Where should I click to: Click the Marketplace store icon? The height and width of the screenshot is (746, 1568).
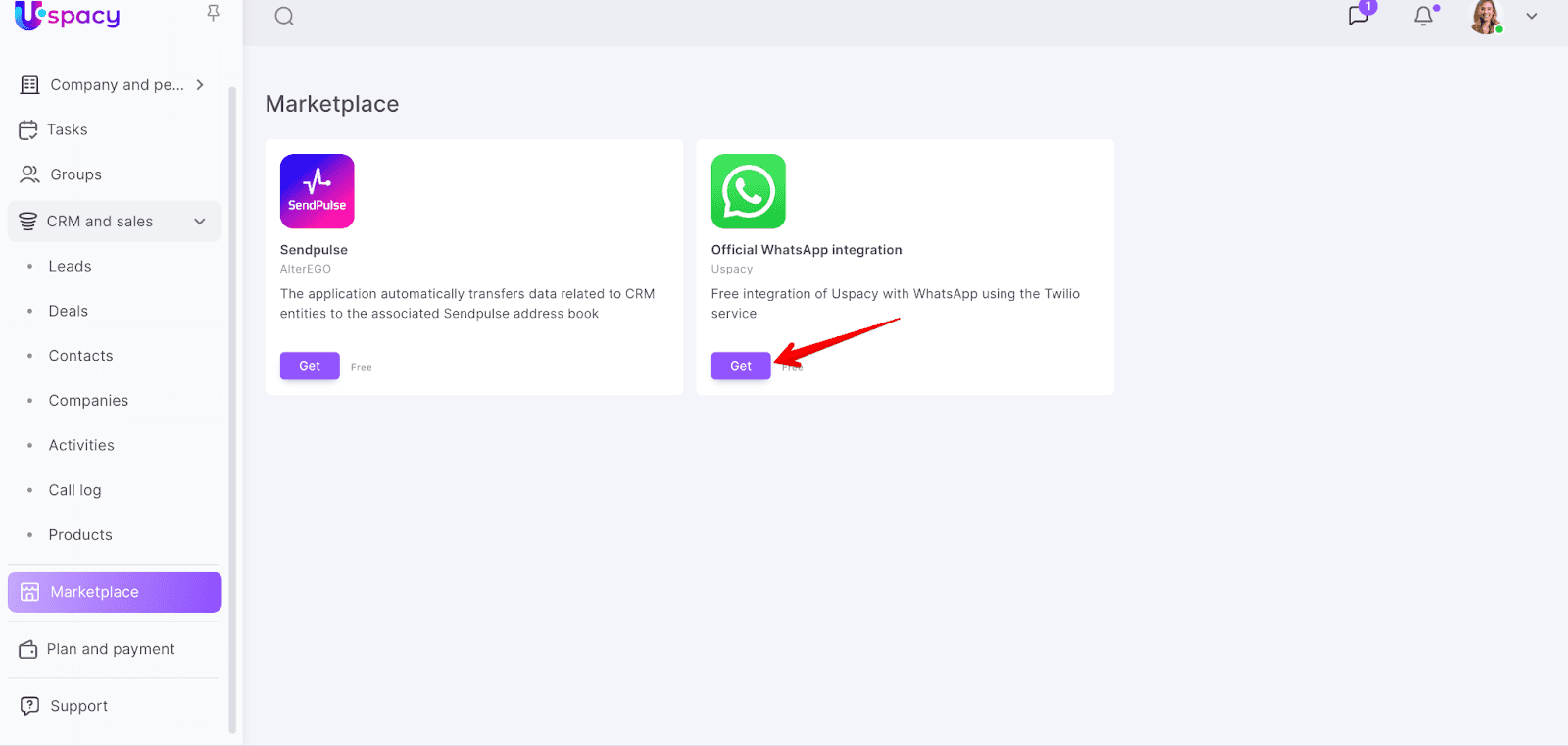click(x=30, y=592)
